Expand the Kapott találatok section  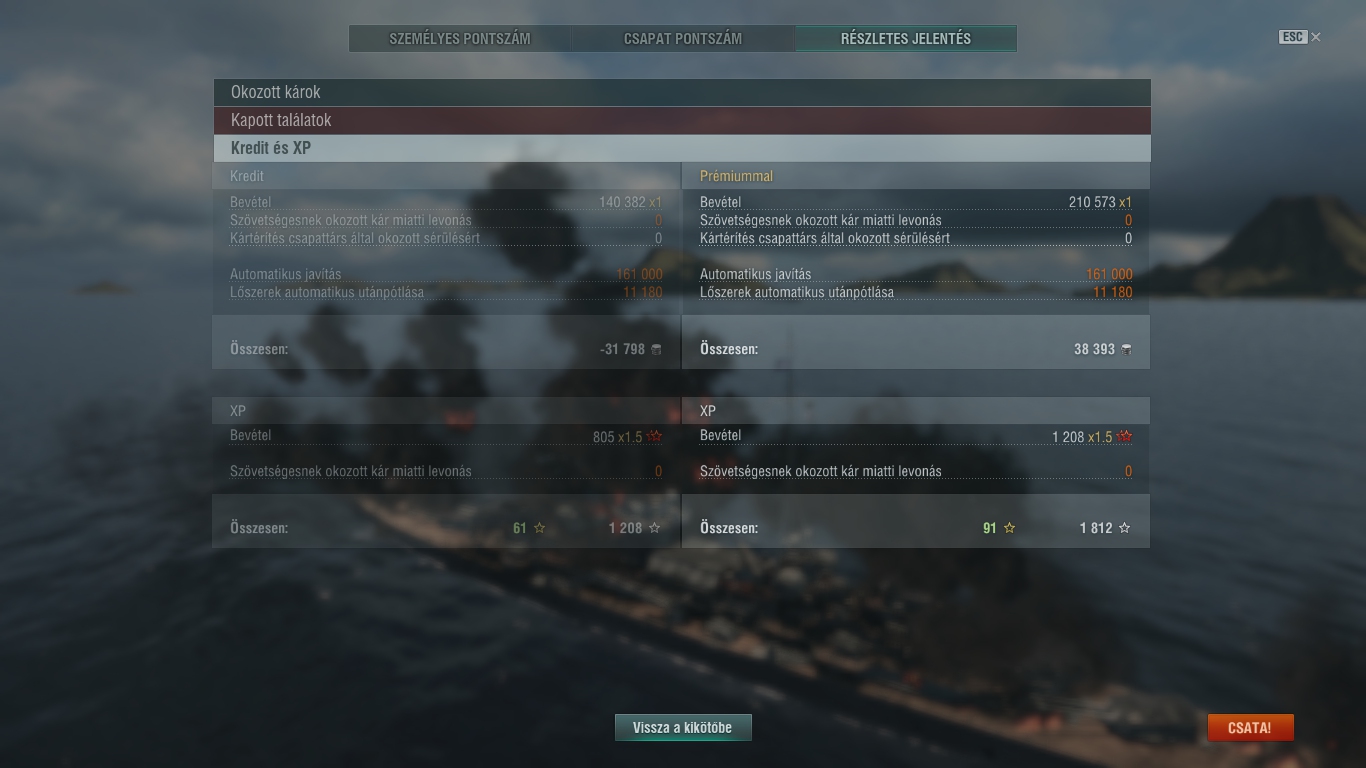tap(681, 120)
